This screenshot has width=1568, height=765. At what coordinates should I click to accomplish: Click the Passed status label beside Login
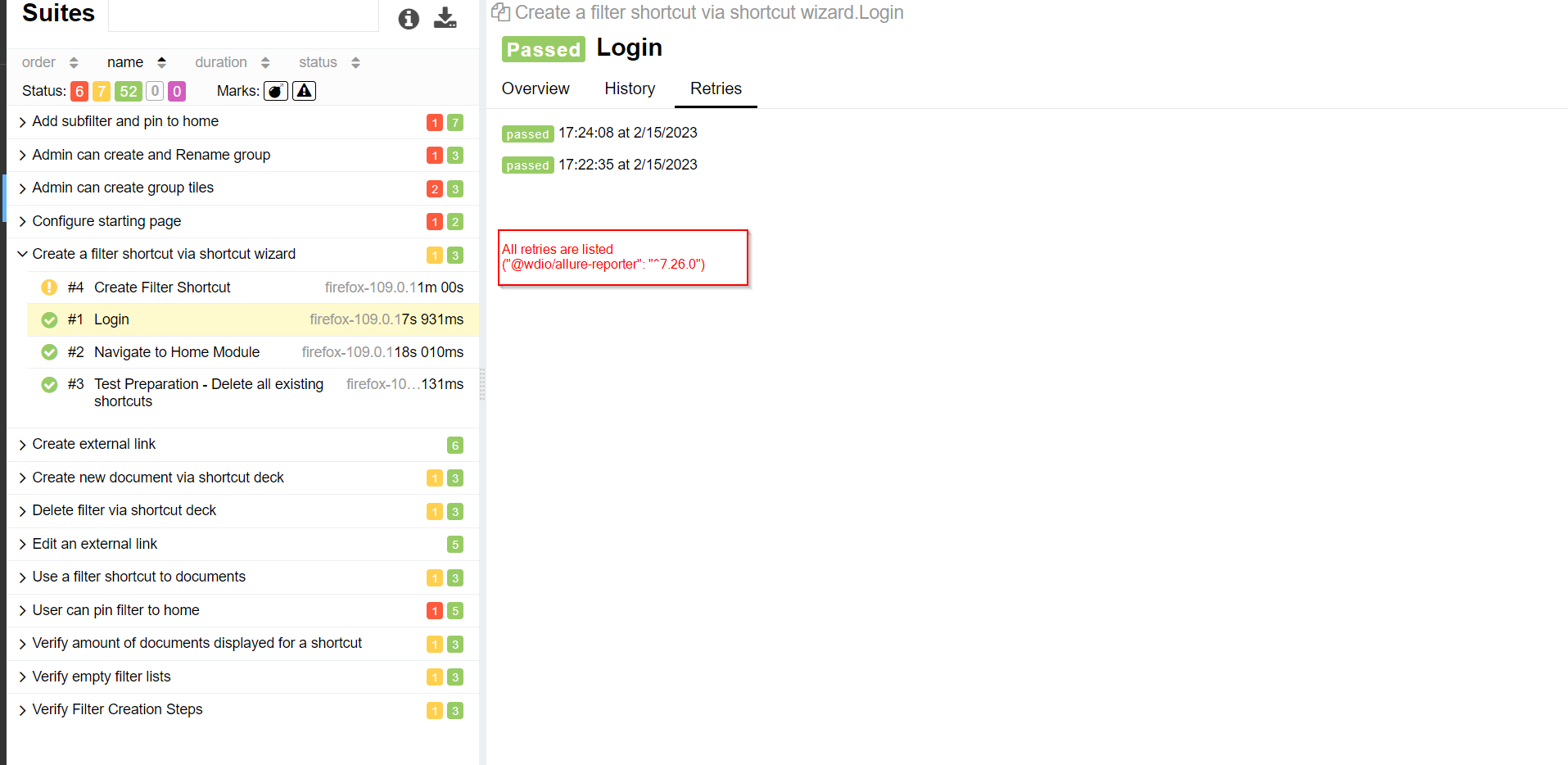[543, 49]
